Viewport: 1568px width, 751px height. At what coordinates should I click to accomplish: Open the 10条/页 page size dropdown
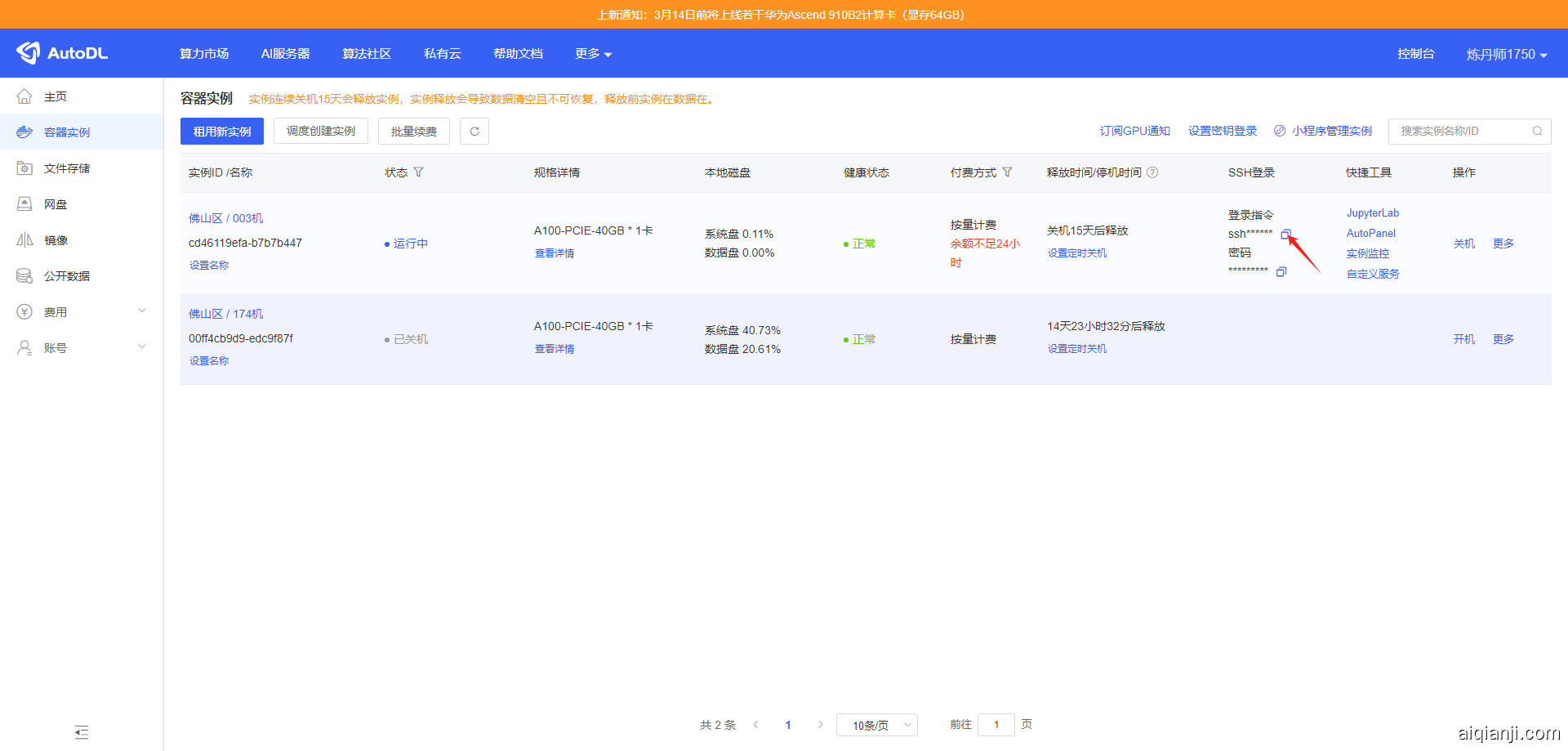(876, 725)
